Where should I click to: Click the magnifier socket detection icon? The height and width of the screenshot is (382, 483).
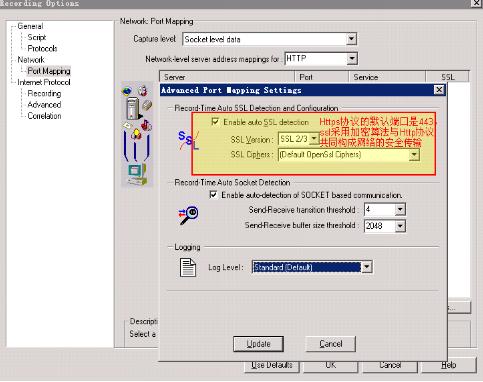click(188, 215)
